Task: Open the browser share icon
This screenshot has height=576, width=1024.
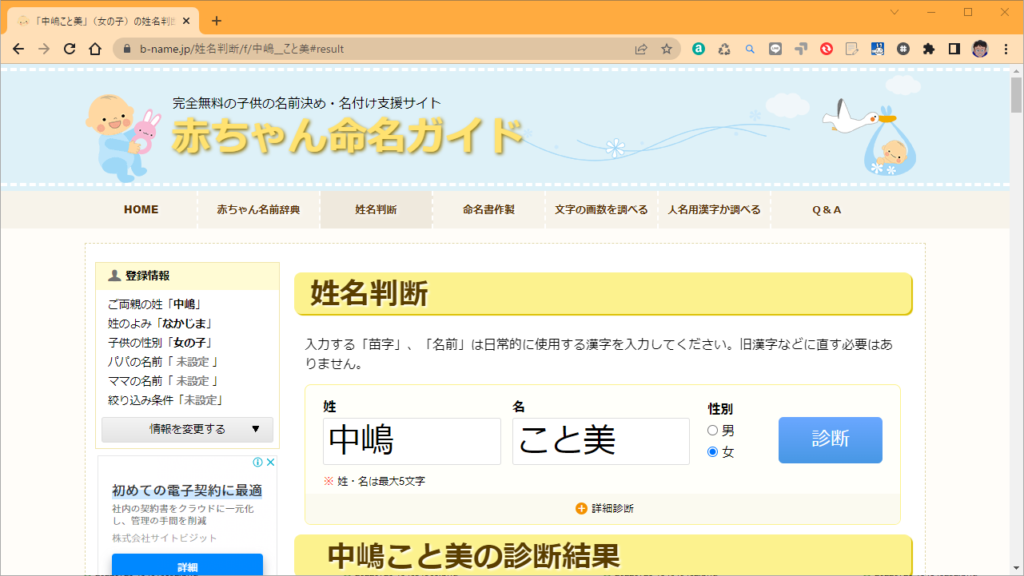Action: pyautogui.click(x=640, y=48)
